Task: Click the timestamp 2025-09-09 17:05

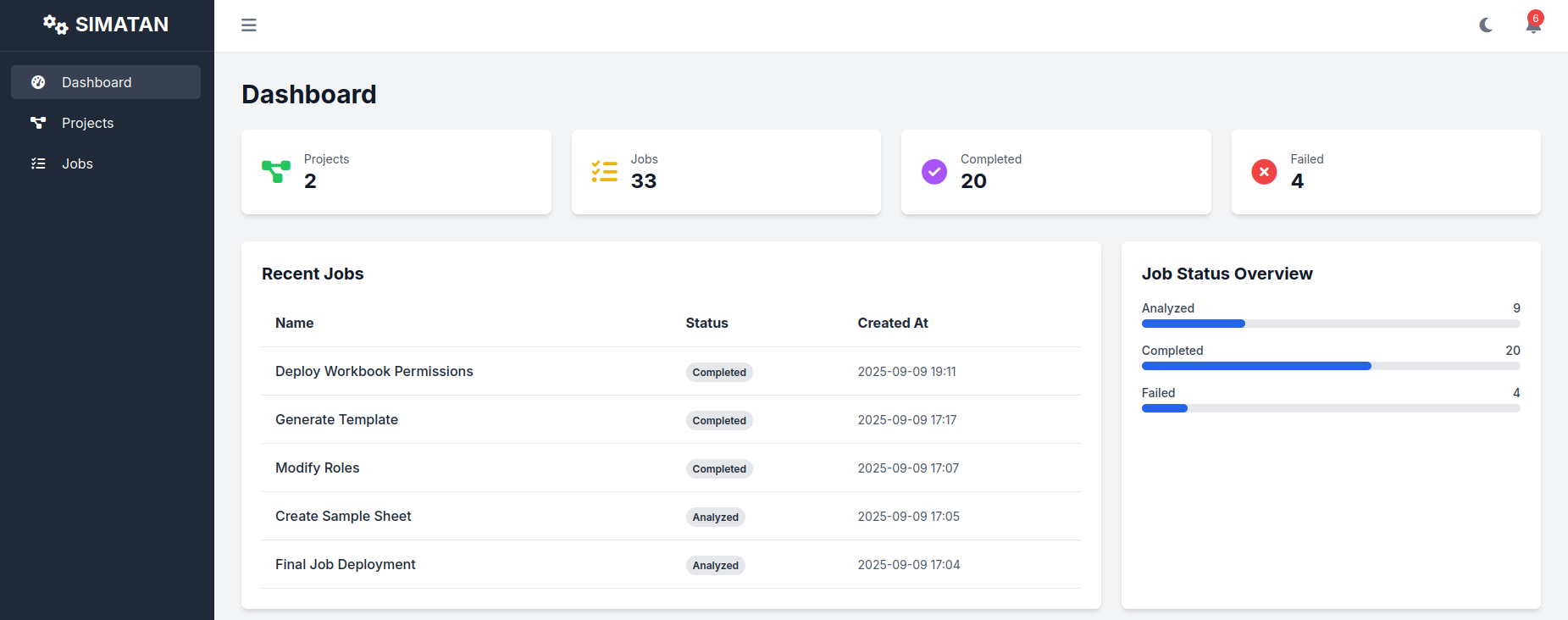Action: (x=909, y=516)
